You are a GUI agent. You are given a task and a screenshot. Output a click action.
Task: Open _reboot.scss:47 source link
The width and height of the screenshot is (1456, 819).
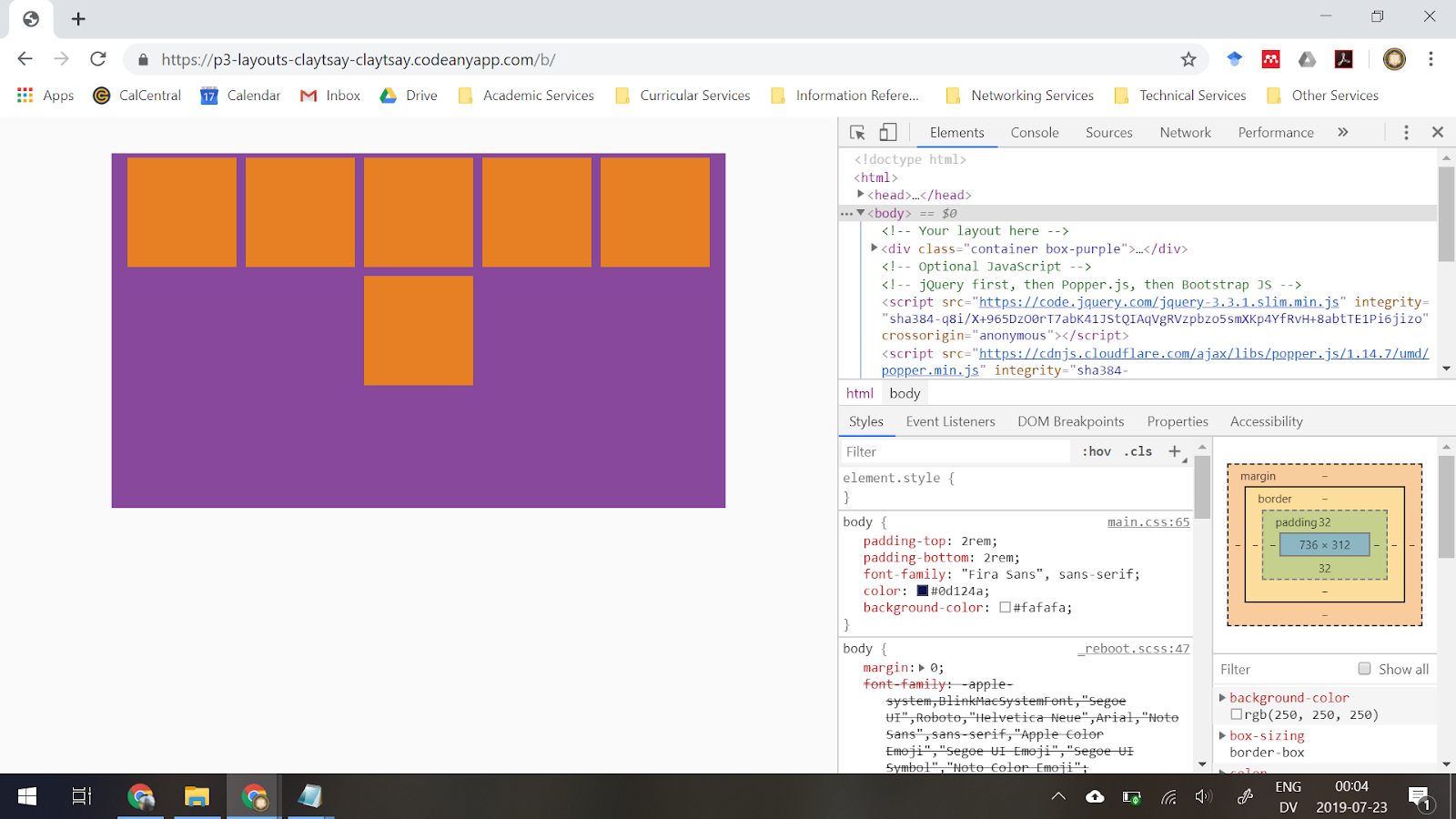(1134, 649)
